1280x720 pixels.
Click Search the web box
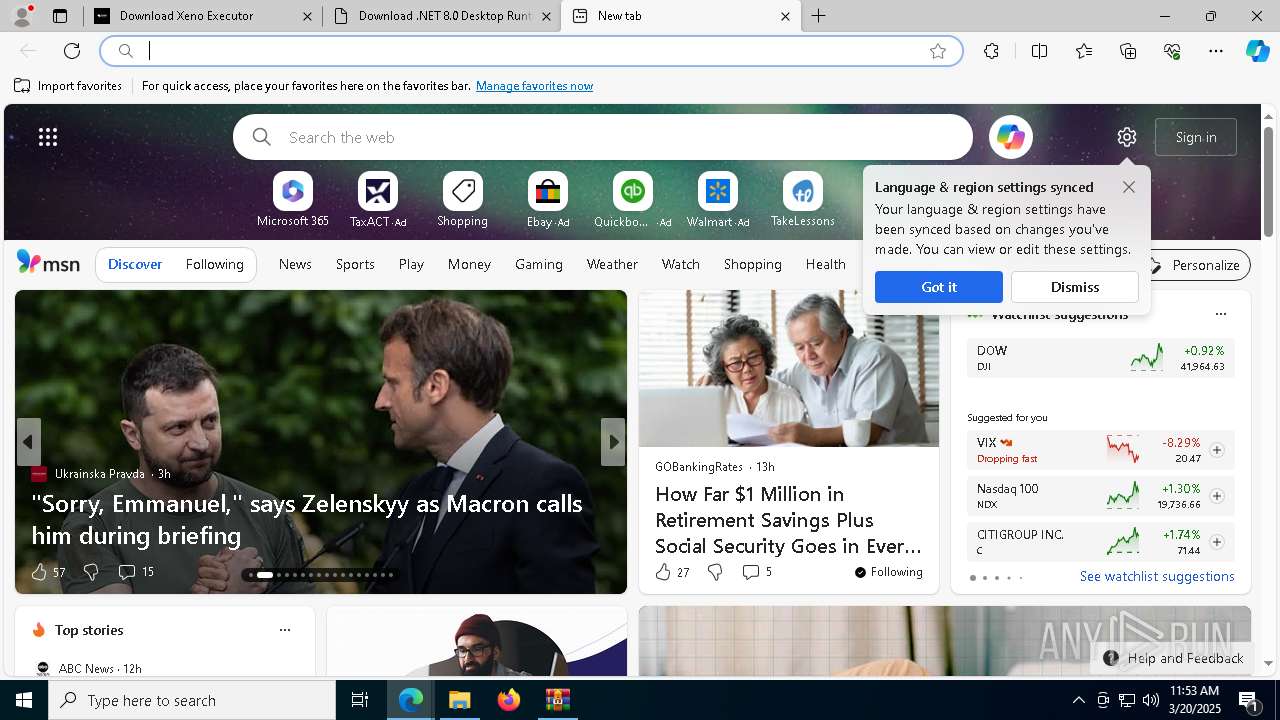(x=603, y=137)
